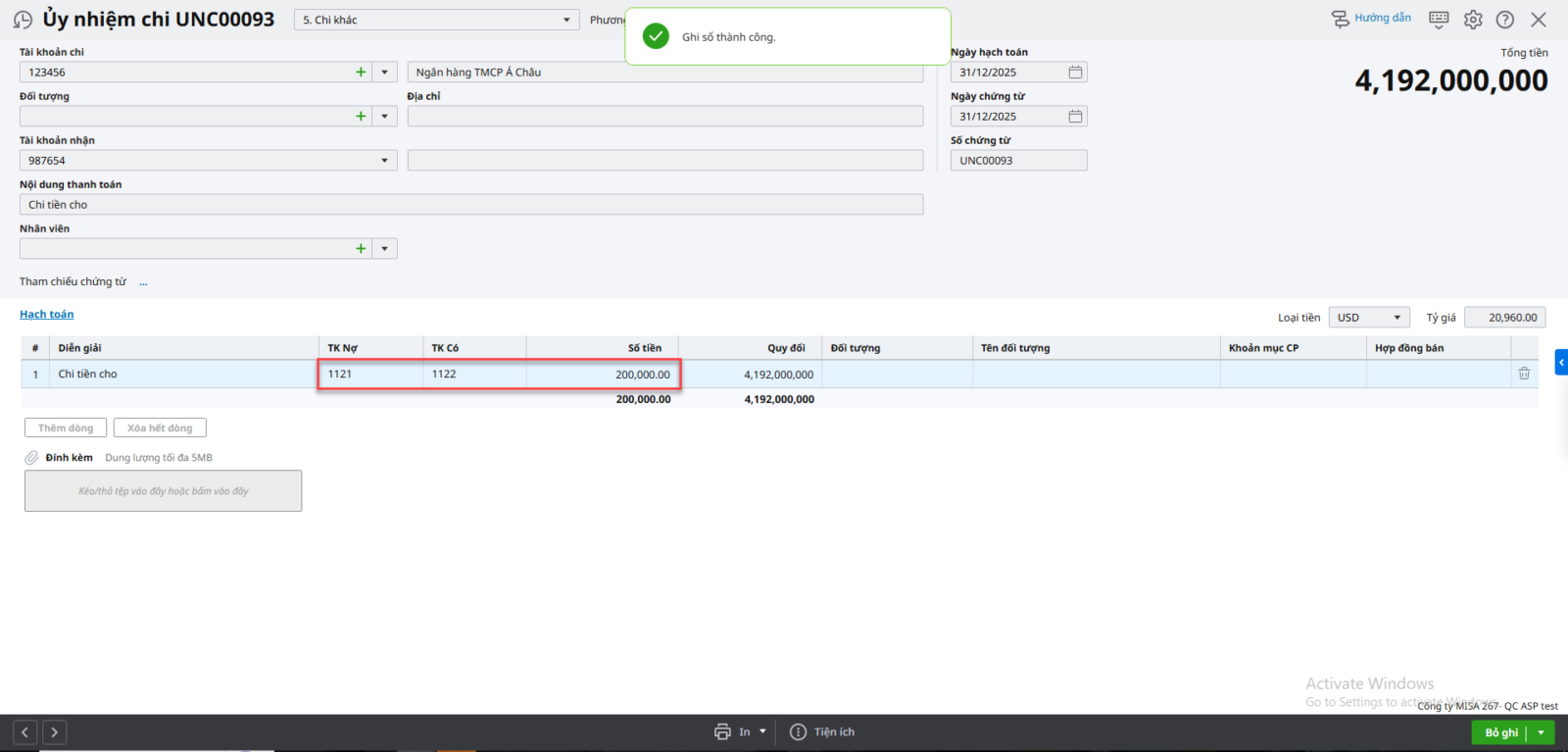Add new Tài khoản chi with plus icon
1568x752 pixels.
coord(361,73)
